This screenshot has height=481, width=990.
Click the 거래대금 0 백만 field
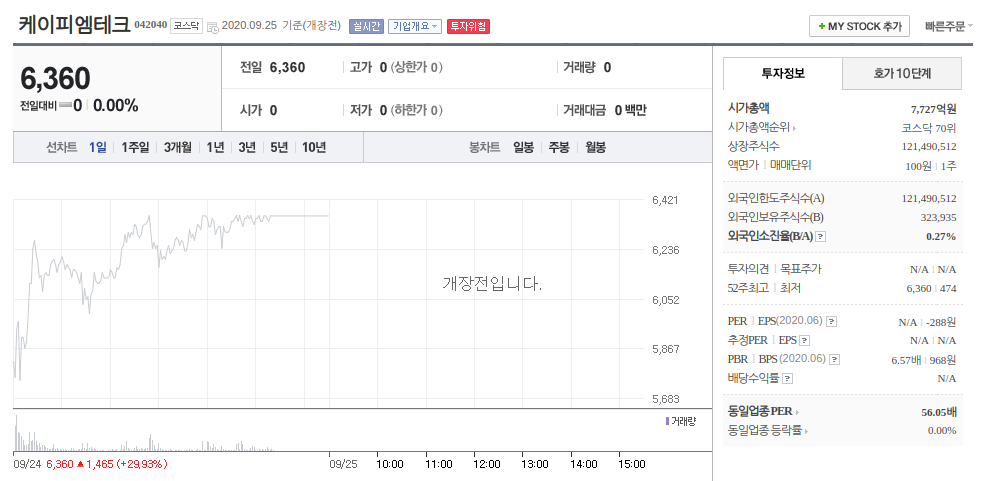click(x=605, y=110)
